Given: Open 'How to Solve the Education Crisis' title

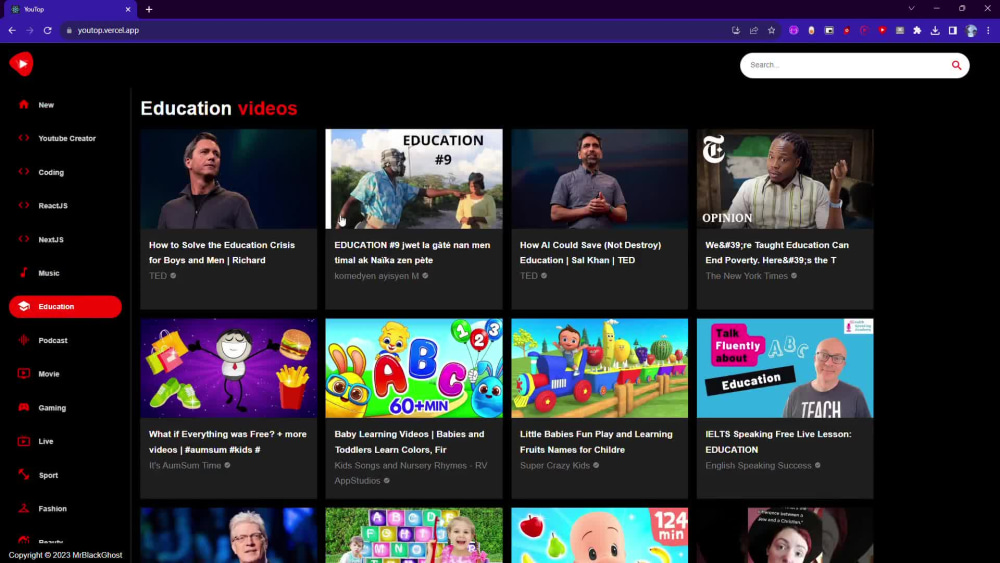Looking at the screenshot, I should pyautogui.click(x=222, y=252).
